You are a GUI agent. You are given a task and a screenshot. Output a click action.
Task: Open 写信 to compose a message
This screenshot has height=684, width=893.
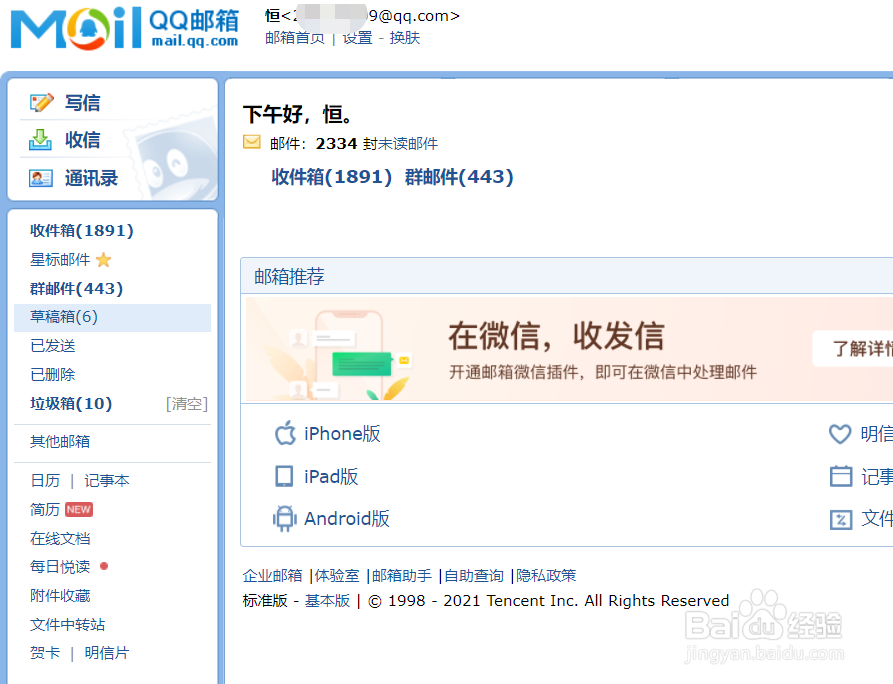point(83,103)
